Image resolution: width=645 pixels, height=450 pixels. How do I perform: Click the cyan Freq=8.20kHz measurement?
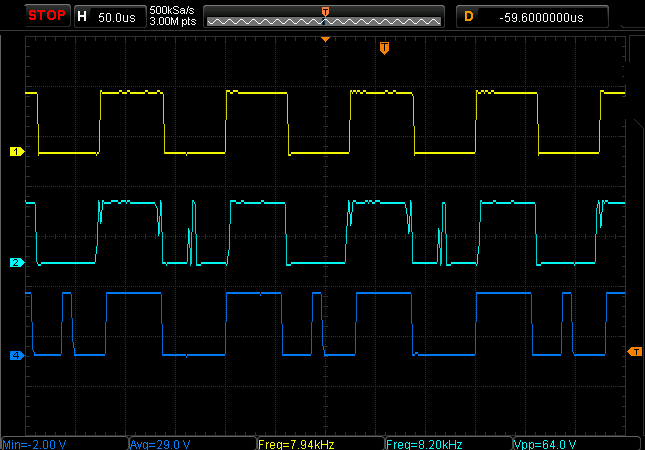click(424, 444)
